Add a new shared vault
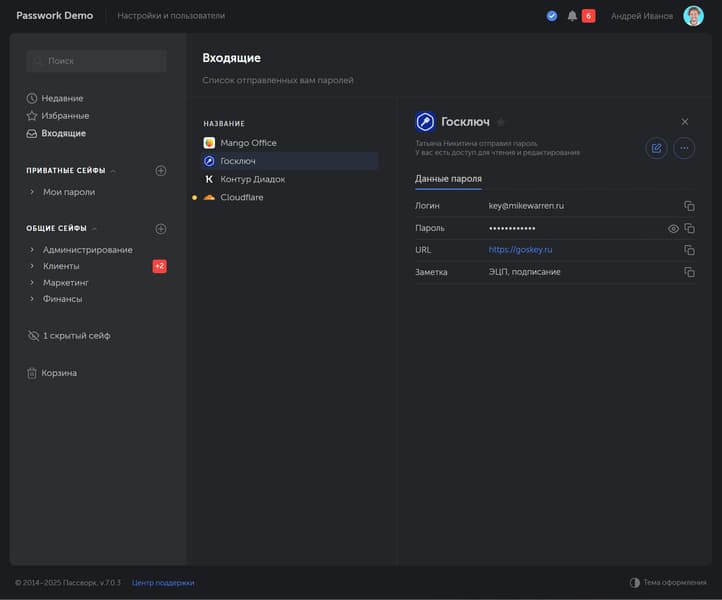 (x=161, y=229)
